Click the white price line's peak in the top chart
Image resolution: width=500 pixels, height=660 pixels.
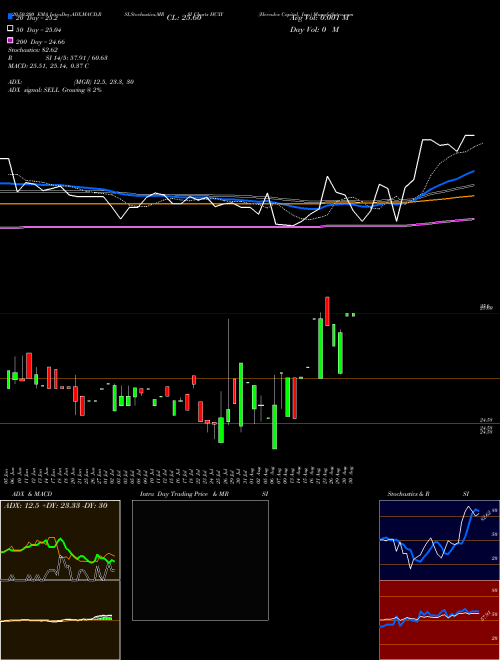[469, 136]
